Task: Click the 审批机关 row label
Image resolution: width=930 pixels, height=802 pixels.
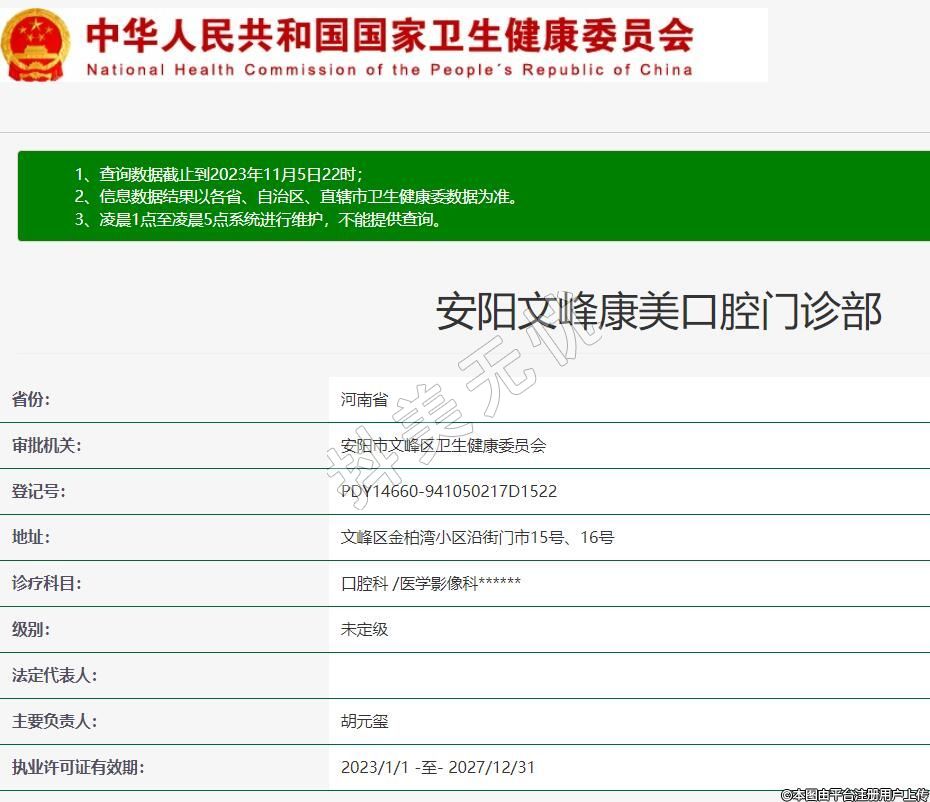Action: pyautogui.click(x=46, y=446)
